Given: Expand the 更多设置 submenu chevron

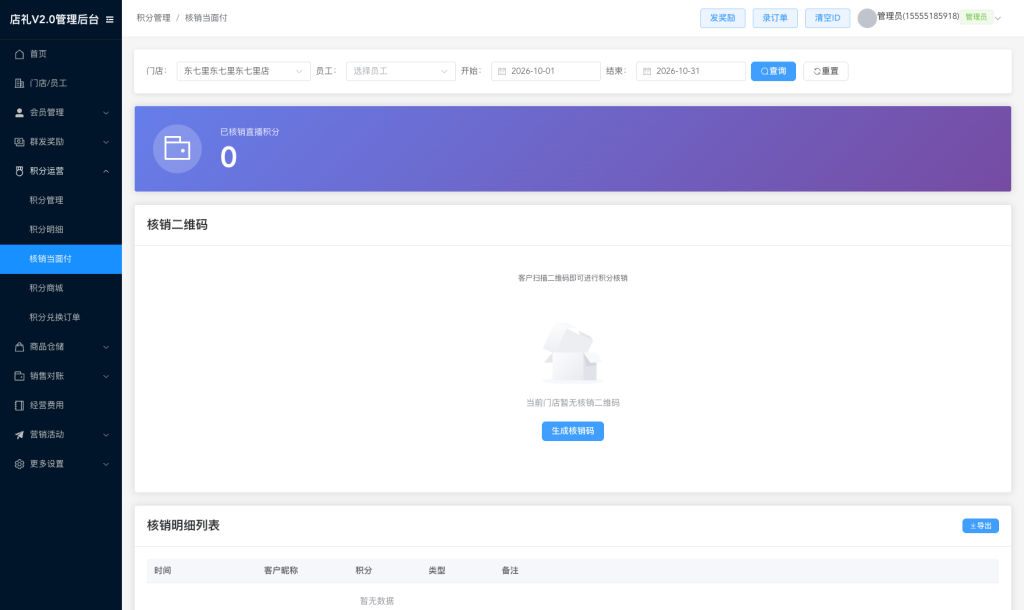Looking at the screenshot, I should click(x=106, y=464).
